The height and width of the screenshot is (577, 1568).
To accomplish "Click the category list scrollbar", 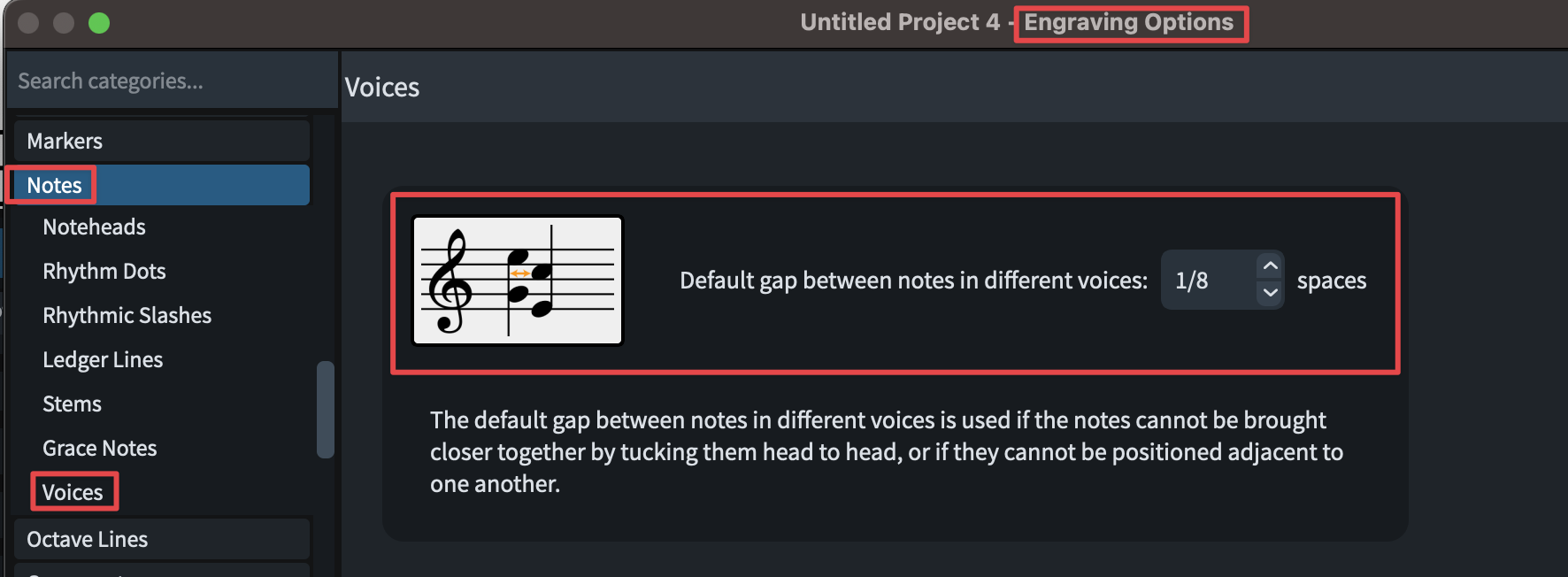I will coord(326,409).
